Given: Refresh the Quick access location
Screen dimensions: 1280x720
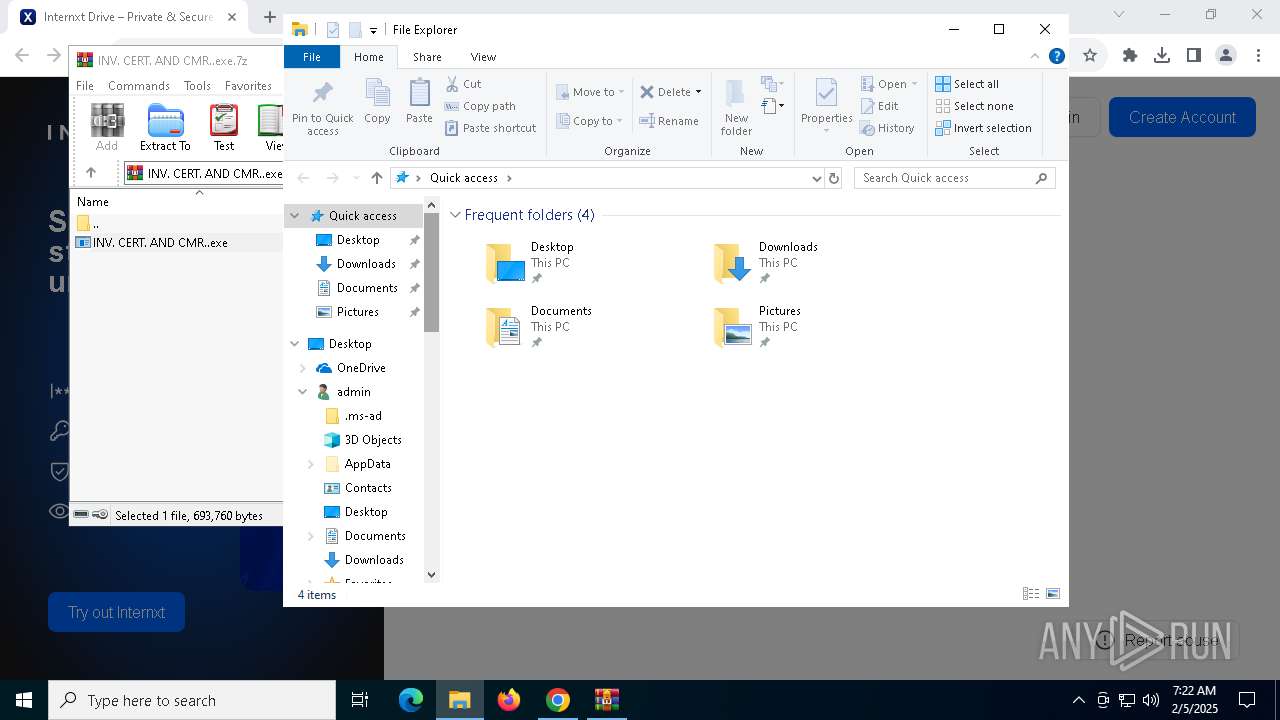Looking at the screenshot, I should (x=834, y=178).
